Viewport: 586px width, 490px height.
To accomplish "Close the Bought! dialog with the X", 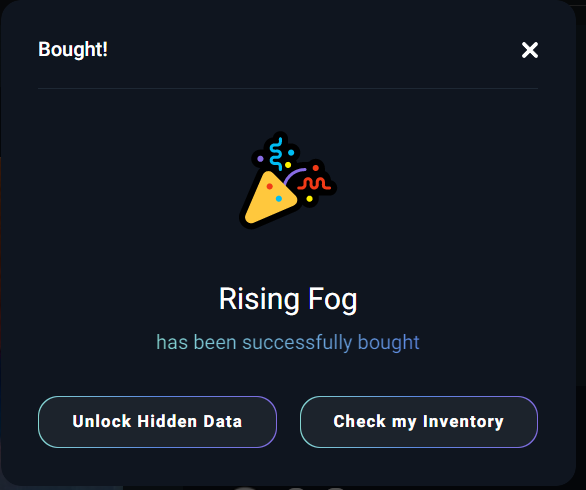I will point(530,50).
